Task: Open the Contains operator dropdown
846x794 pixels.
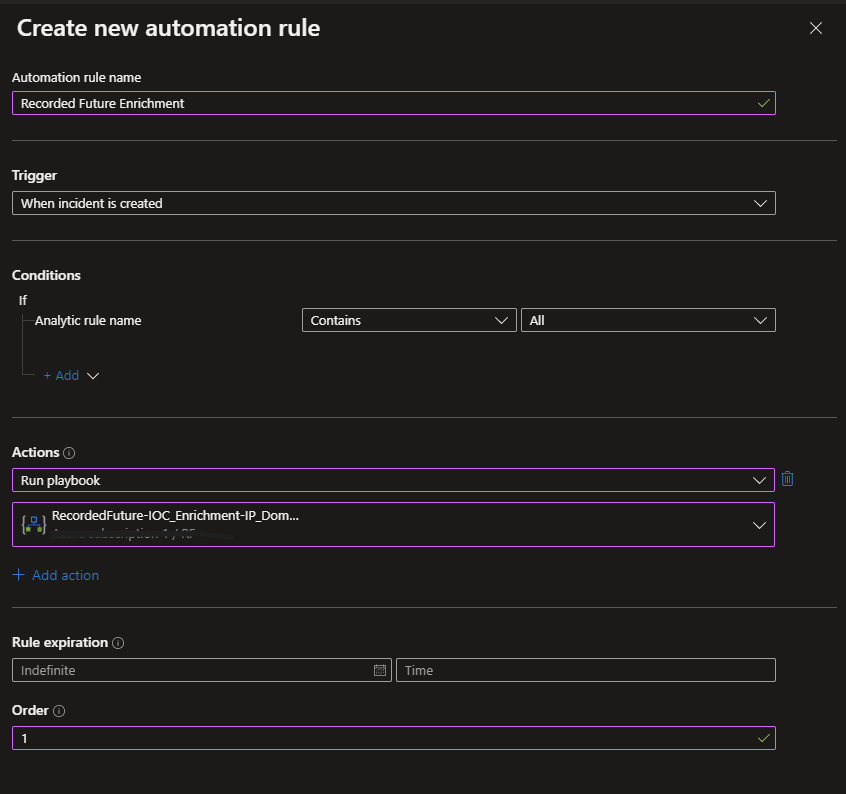Action: pos(409,320)
